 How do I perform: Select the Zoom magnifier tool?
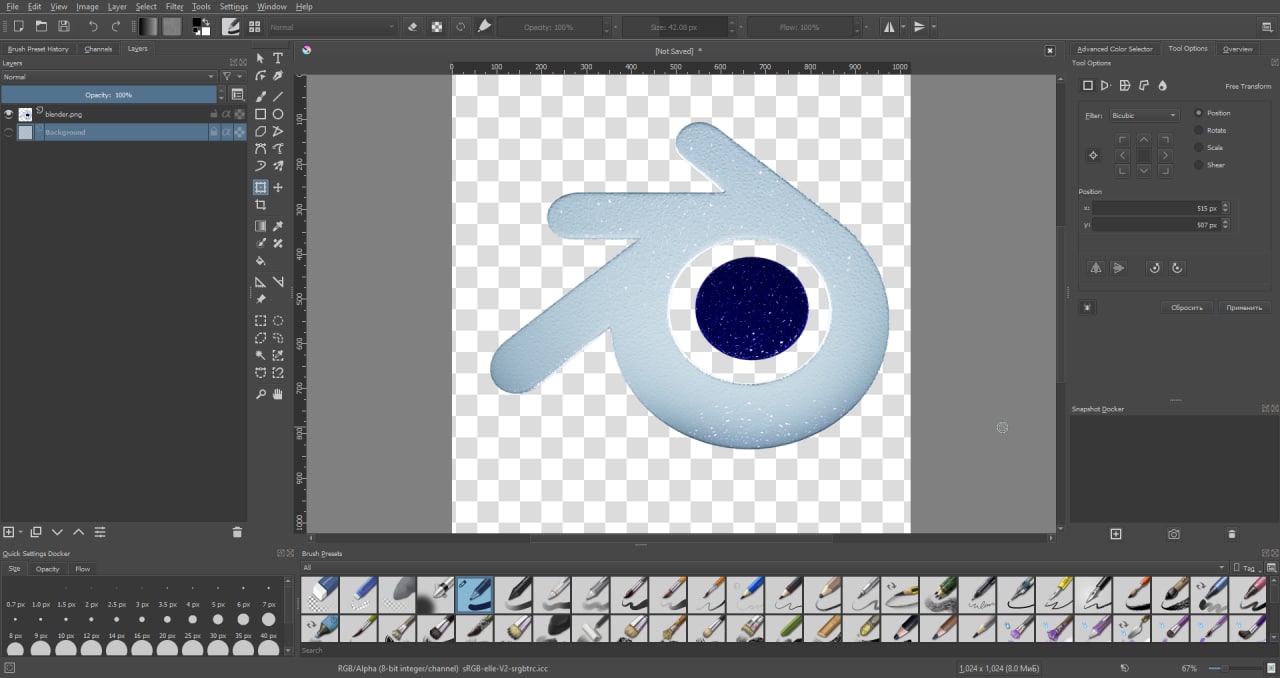coord(261,395)
